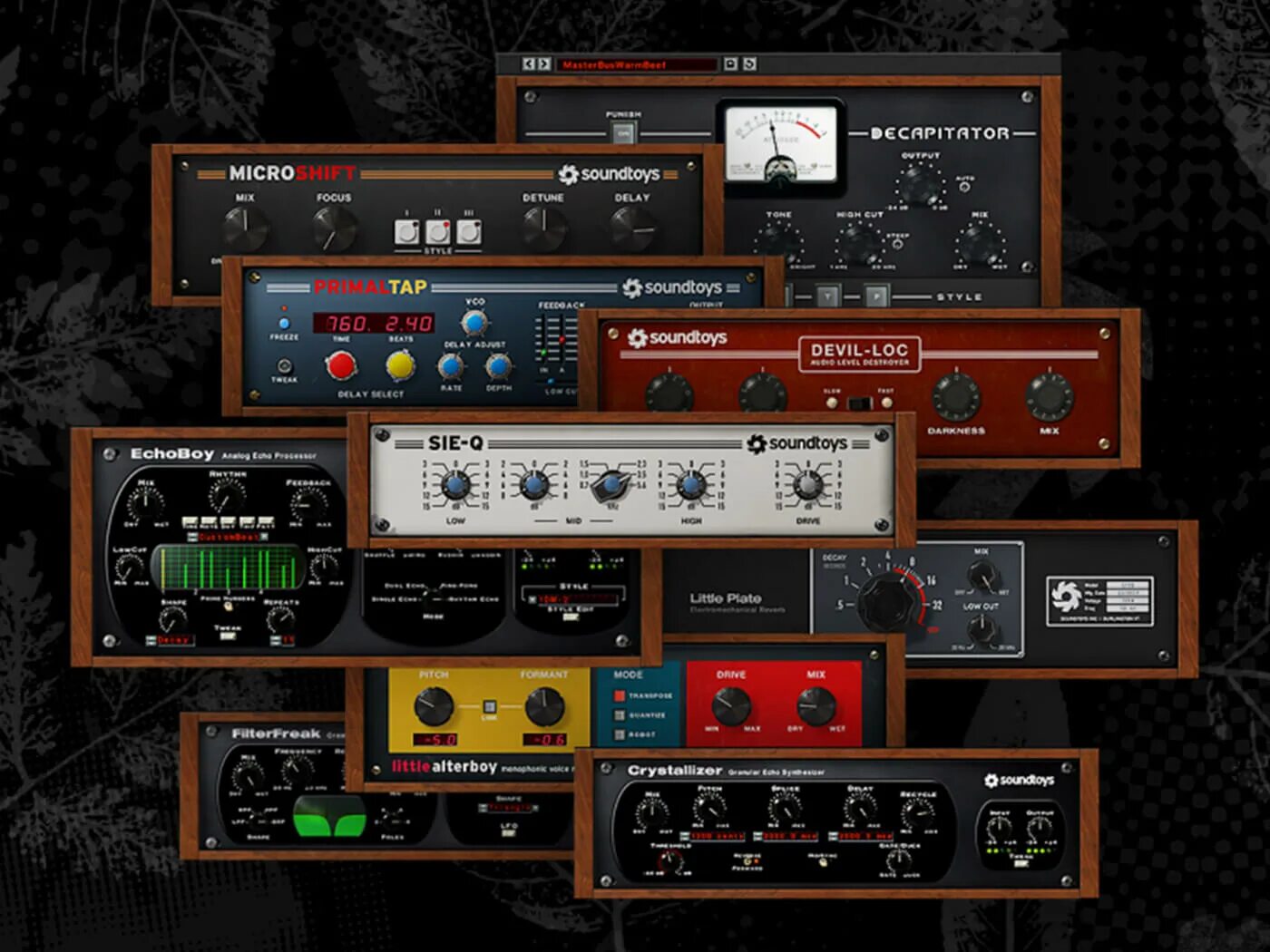Viewport: 1270px width, 952px height.
Task: Click the PrimalTap VCO blue knob
Action: (x=474, y=323)
